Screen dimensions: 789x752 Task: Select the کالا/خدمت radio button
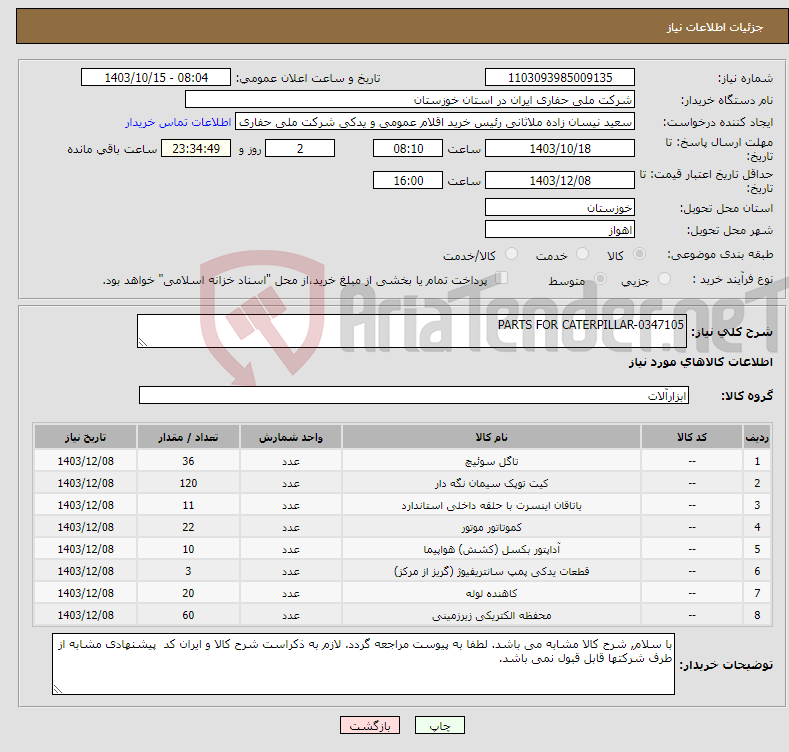[511, 254]
